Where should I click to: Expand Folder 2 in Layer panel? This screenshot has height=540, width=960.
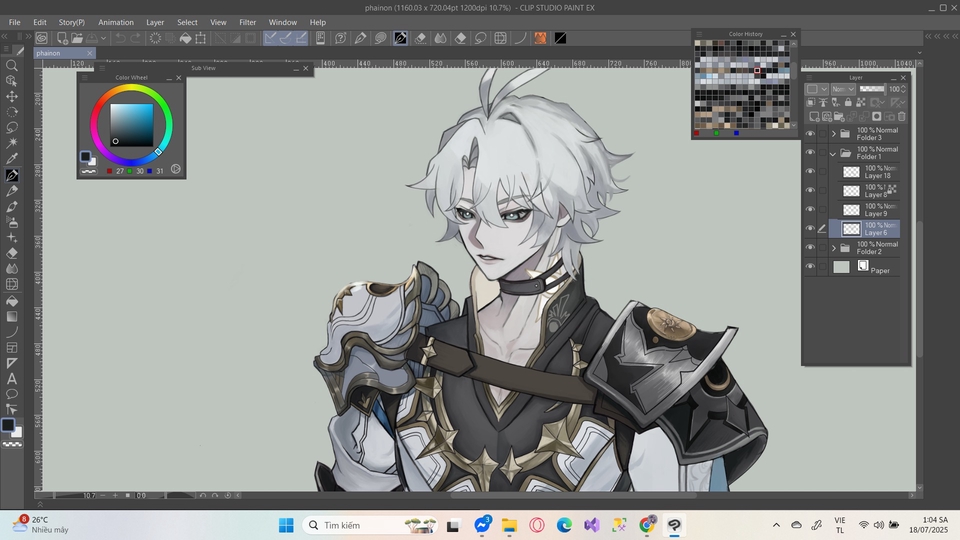tap(833, 248)
